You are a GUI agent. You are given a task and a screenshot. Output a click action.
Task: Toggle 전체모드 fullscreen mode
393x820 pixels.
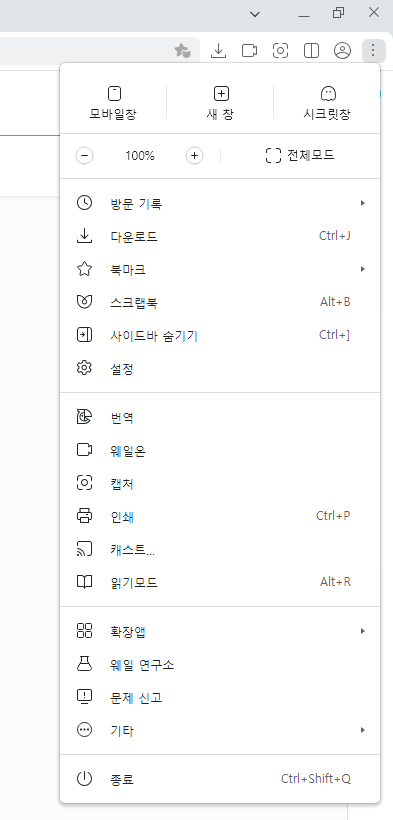point(300,155)
